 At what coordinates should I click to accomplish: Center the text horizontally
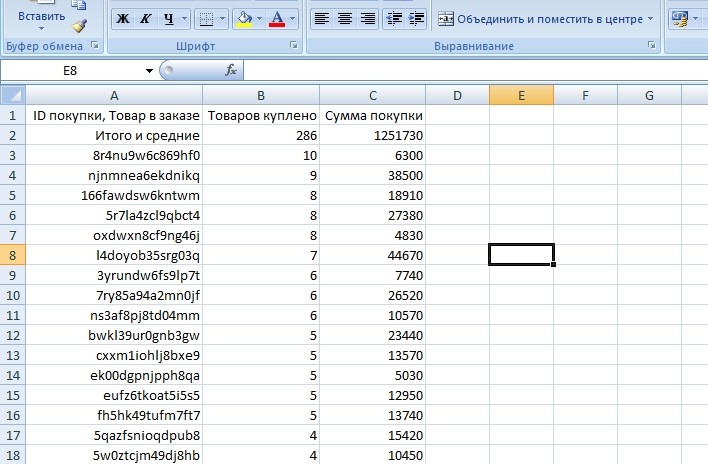click(345, 19)
